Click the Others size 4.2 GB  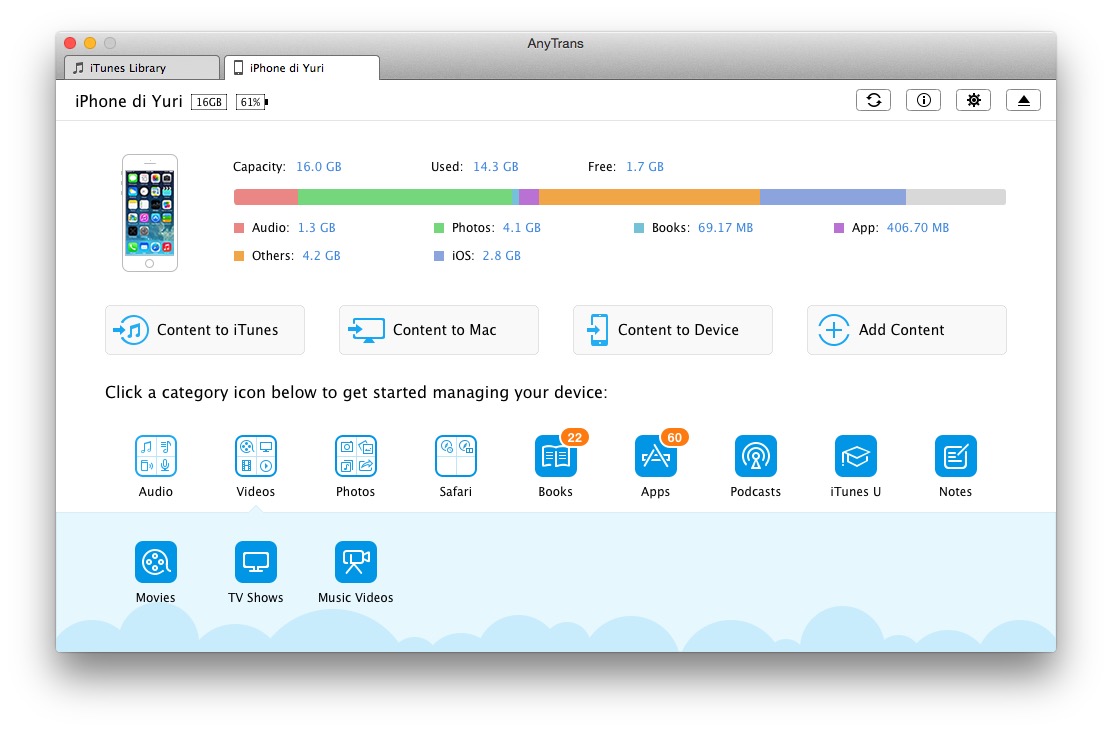pyautogui.click(x=321, y=255)
